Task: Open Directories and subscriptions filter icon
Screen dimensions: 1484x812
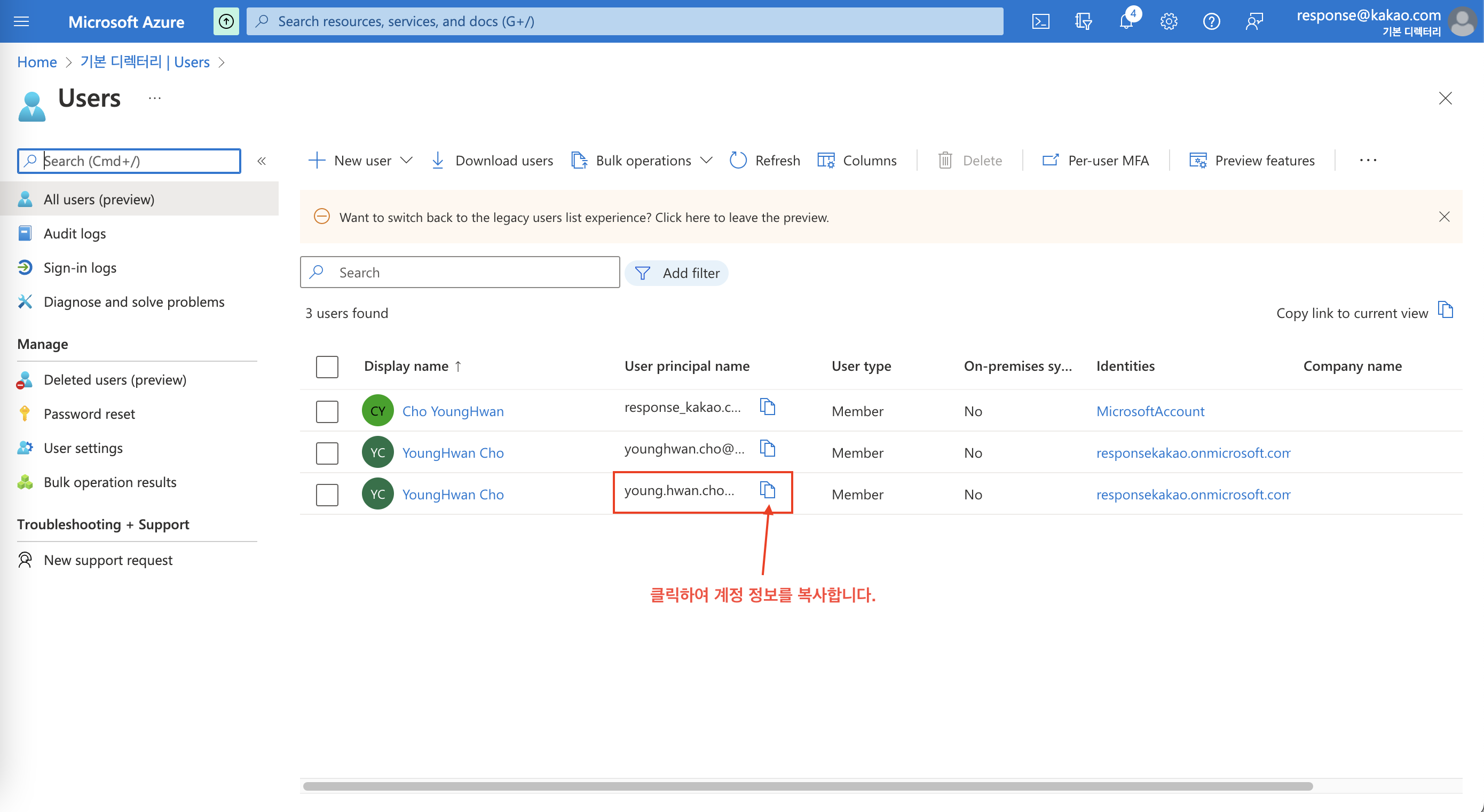Action: pyautogui.click(x=1083, y=21)
